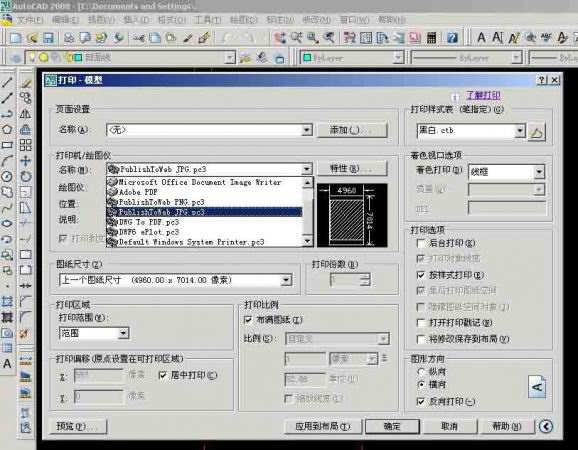The image size is (578, 450).
Task: Select the Polygon draw tool in left toolbar
Action: (x=7, y=129)
